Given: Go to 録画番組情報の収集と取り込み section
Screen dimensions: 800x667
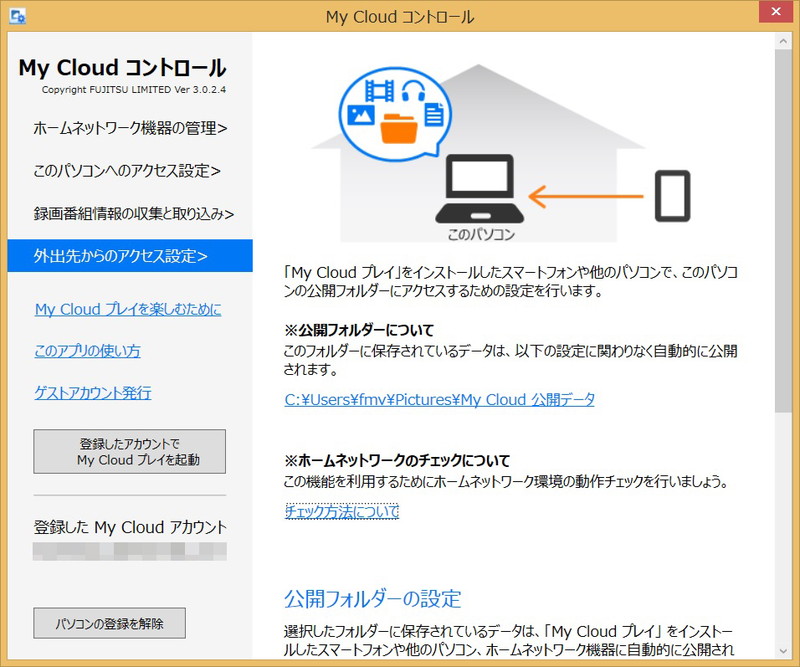Looking at the screenshot, I should coord(133,213).
